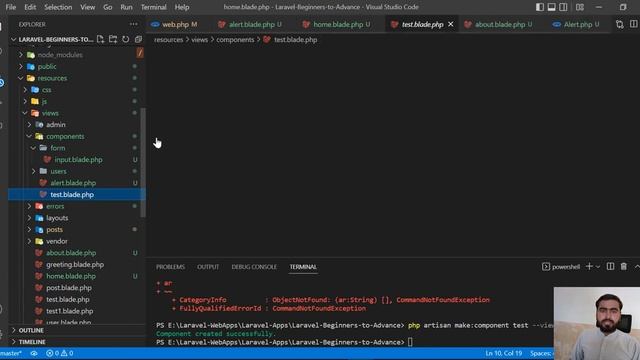Open Terminal menu
The height and width of the screenshot is (360, 640).
click(153, 7)
